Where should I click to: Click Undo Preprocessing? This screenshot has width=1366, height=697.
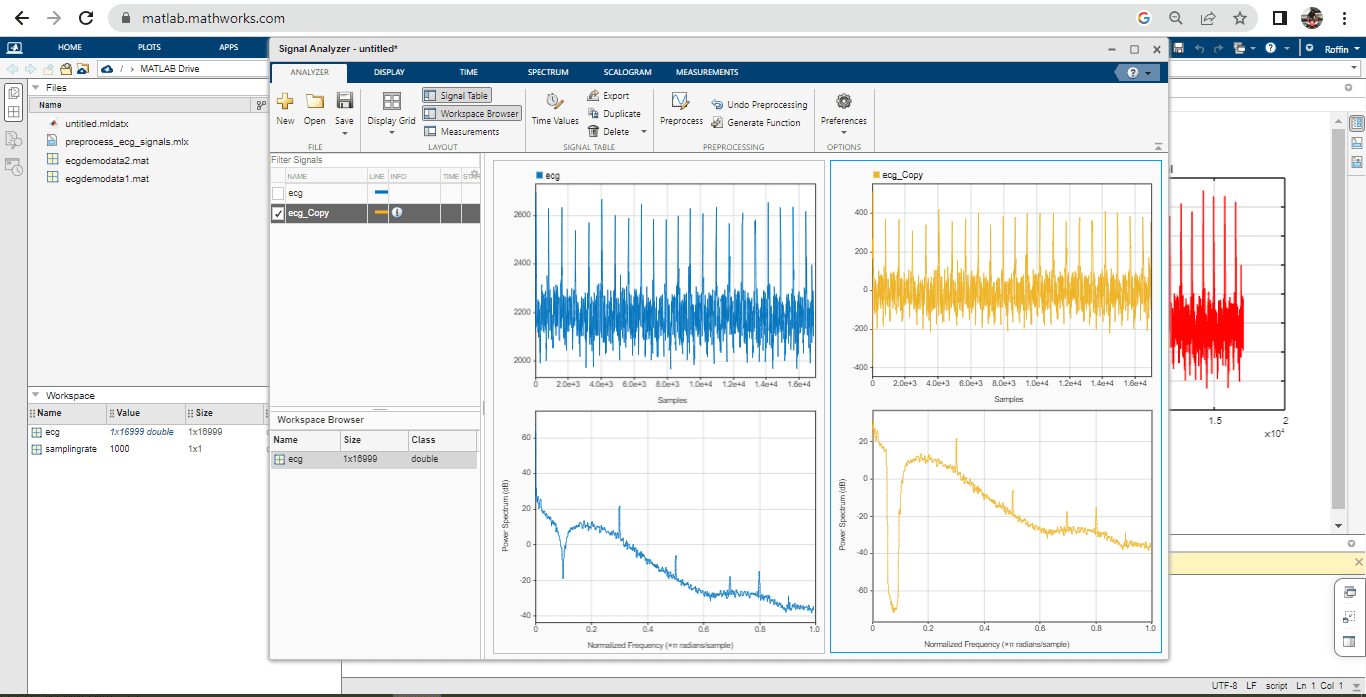pyautogui.click(x=759, y=104)
